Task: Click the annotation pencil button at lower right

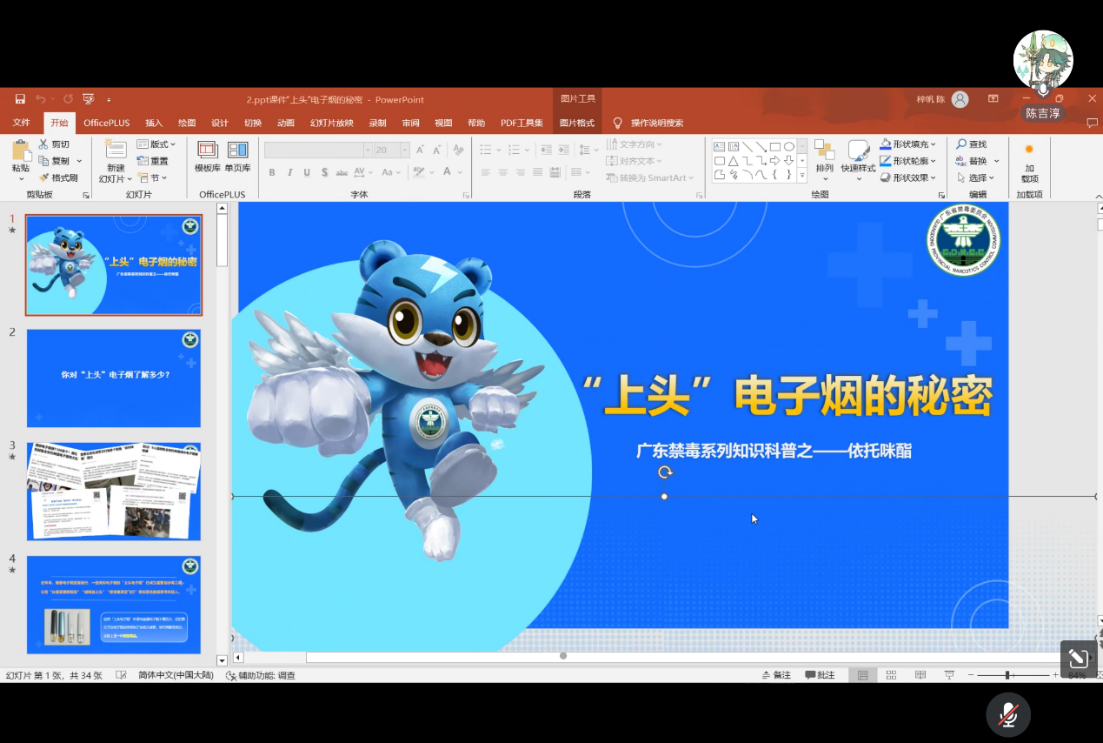Action: [1078, 659]
